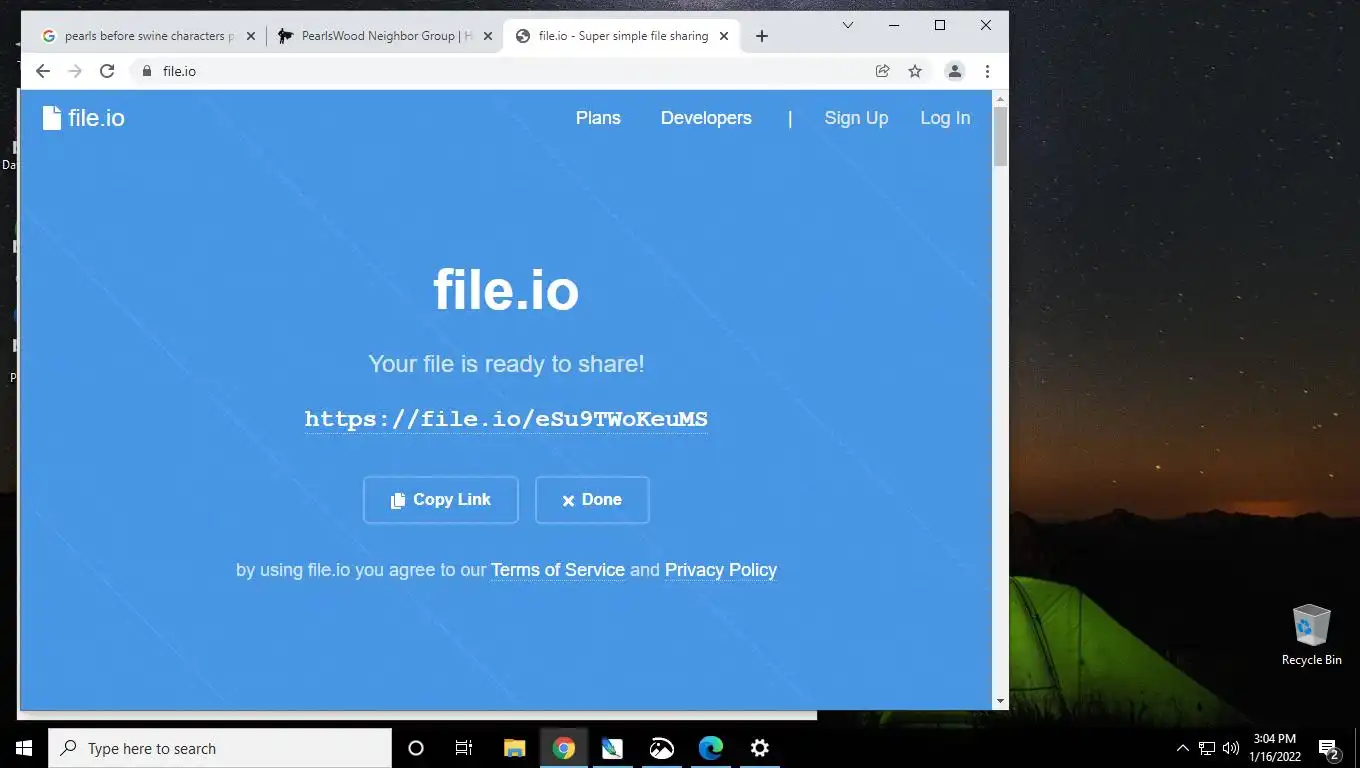Open Chrome three-dot menu
The width and height of the screenshot is (1360, 768).
coord(987,71)
